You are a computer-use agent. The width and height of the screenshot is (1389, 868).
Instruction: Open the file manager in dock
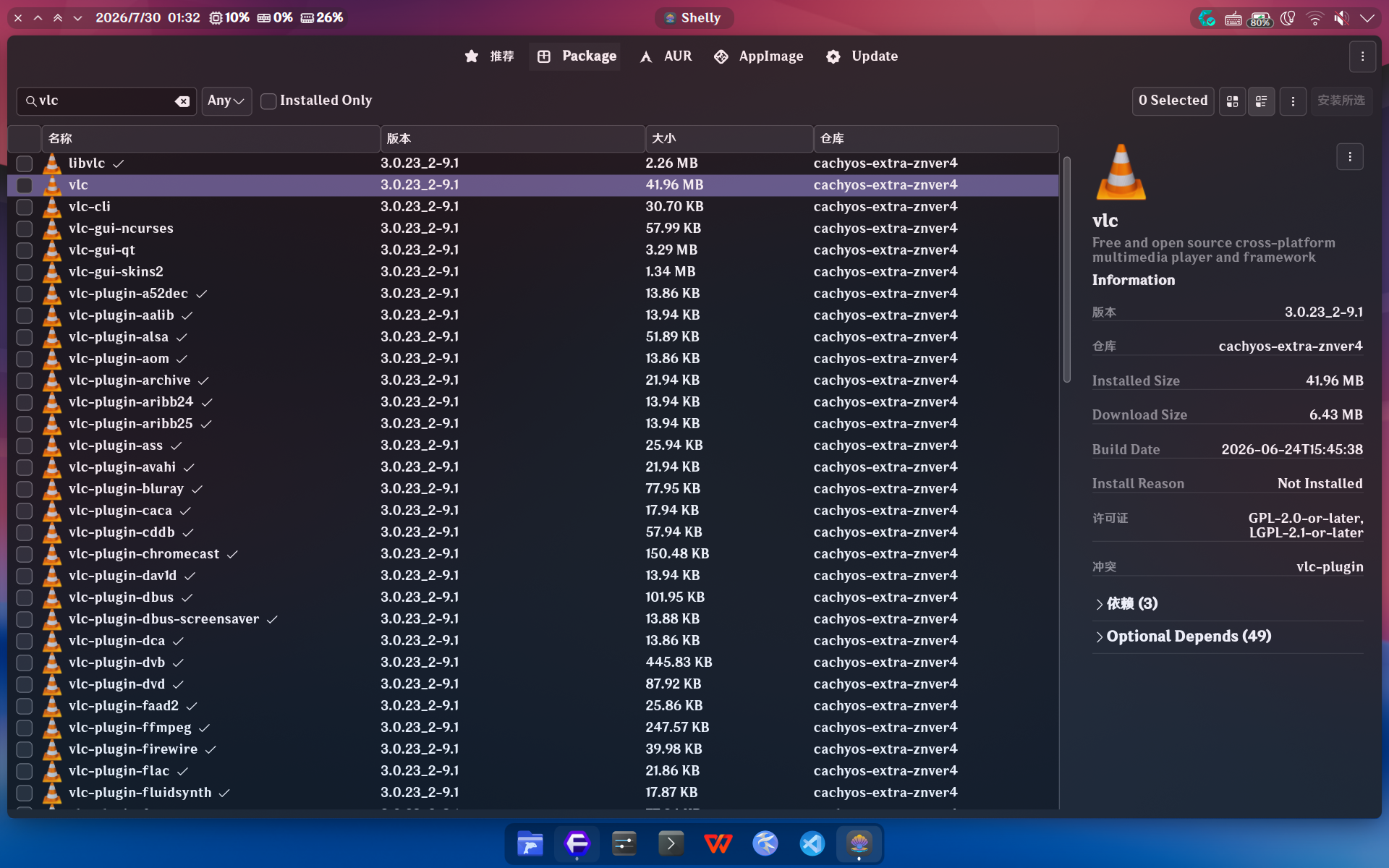click(530, 843)
